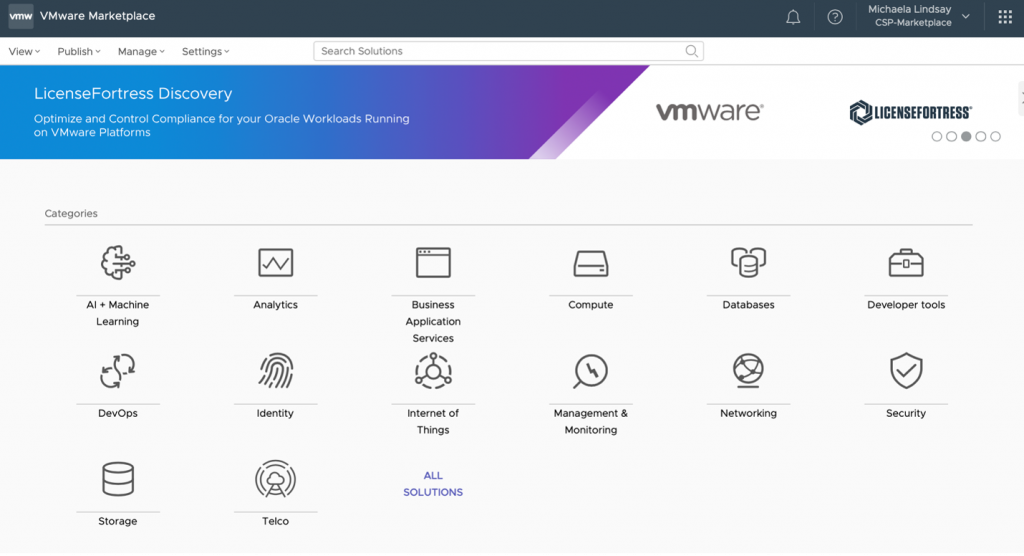Click the Management & Monitoring label

591,421
